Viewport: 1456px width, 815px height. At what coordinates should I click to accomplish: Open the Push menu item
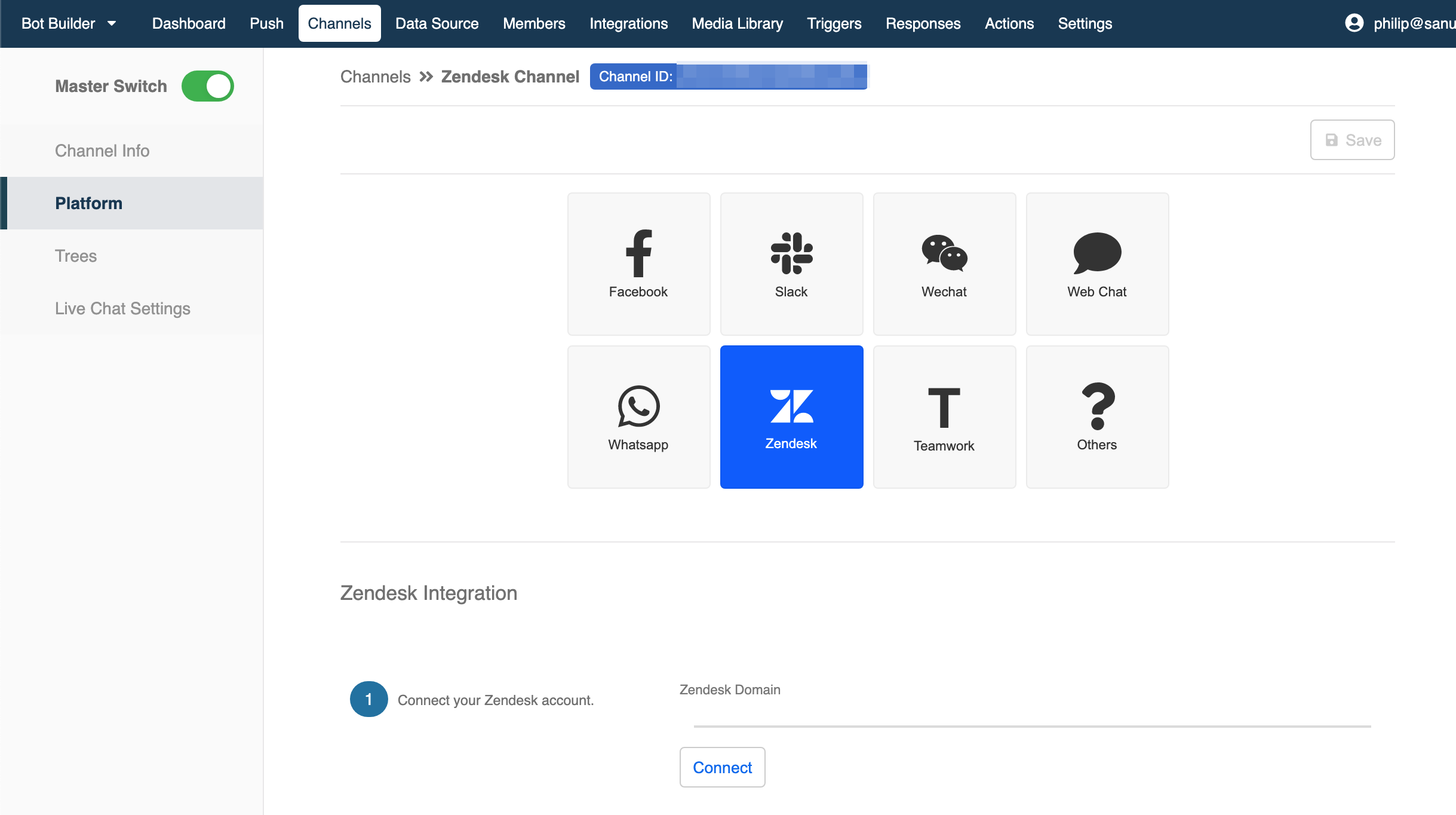[266, 23]
